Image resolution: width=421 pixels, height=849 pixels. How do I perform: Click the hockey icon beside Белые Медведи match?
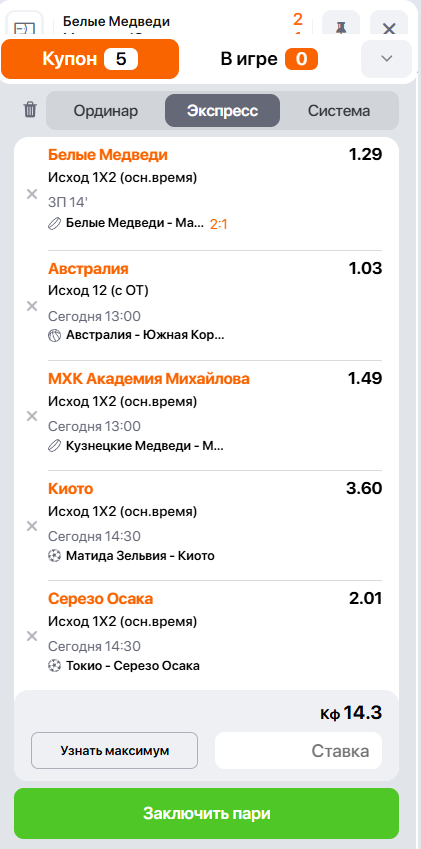(x=54, y=224)
